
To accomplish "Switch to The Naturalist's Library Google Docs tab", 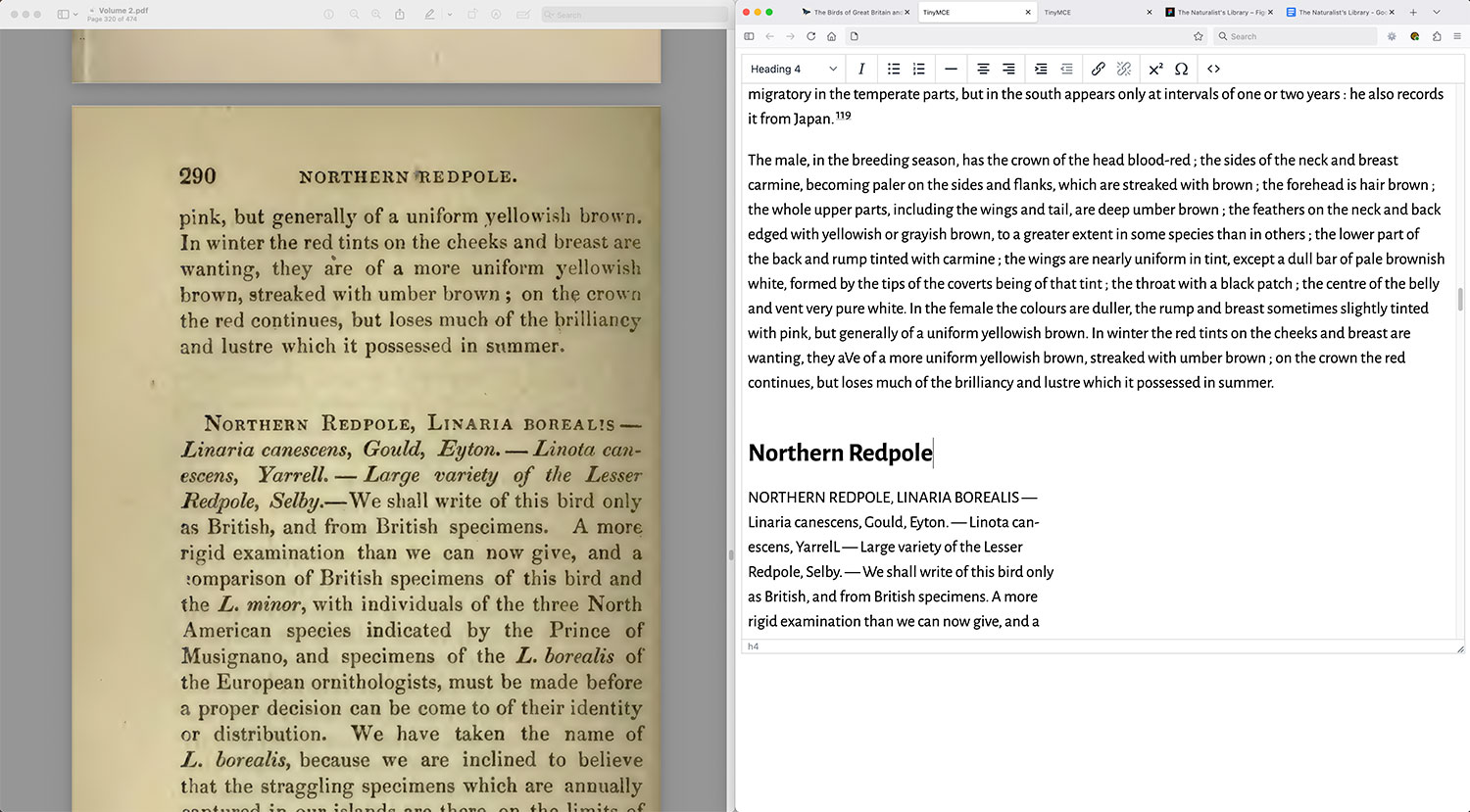I will coord(1341,12).
